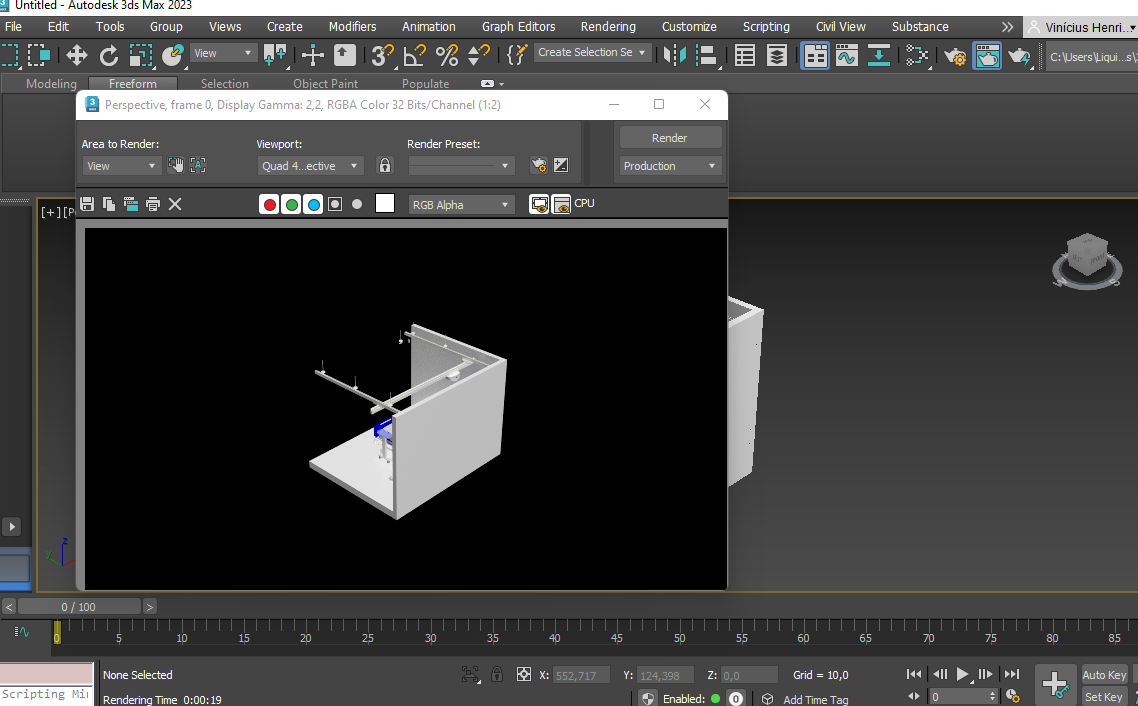Open the Production render mode dropdown

669,166
